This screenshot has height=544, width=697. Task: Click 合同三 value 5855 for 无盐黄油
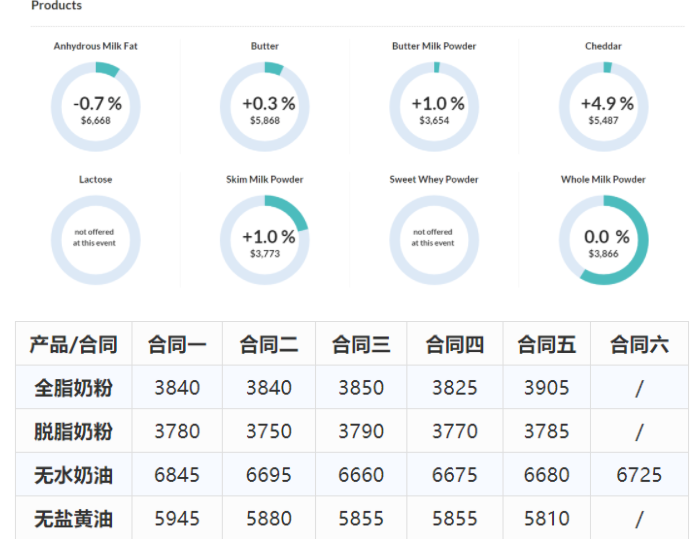(361, 518)
